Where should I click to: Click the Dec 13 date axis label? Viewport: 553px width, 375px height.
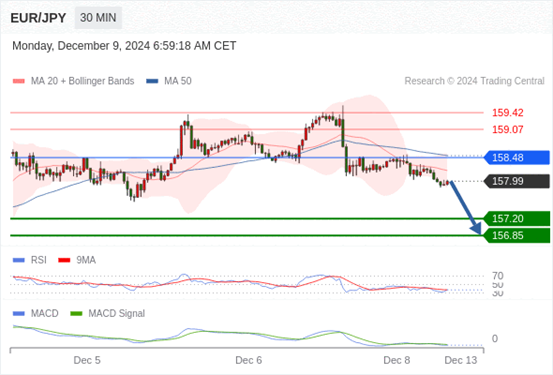pyautogui.click(x=461, y=360)
